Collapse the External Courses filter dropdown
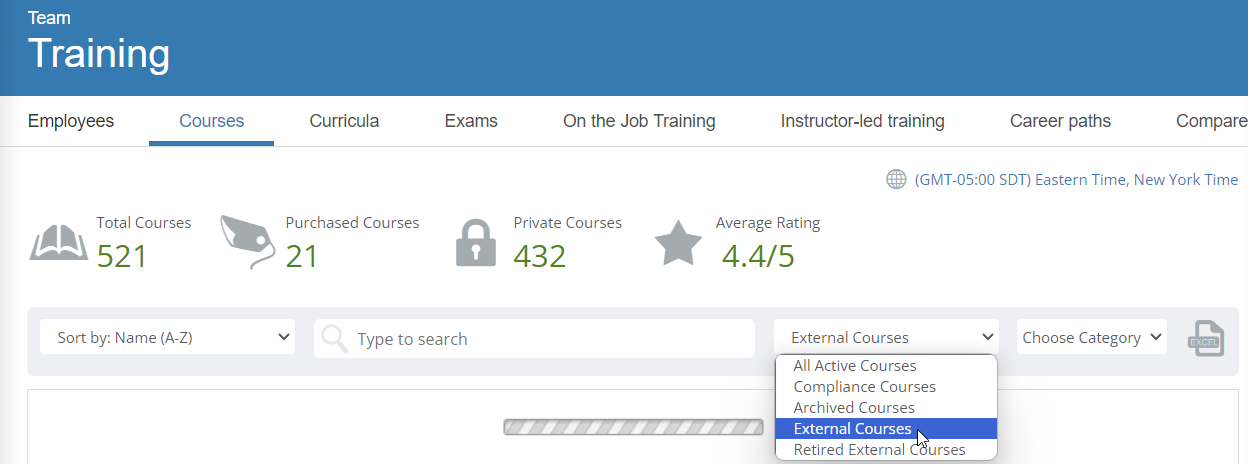This screenshot has width=1248, height=464. pyautogui.click(x=886, y=337)
